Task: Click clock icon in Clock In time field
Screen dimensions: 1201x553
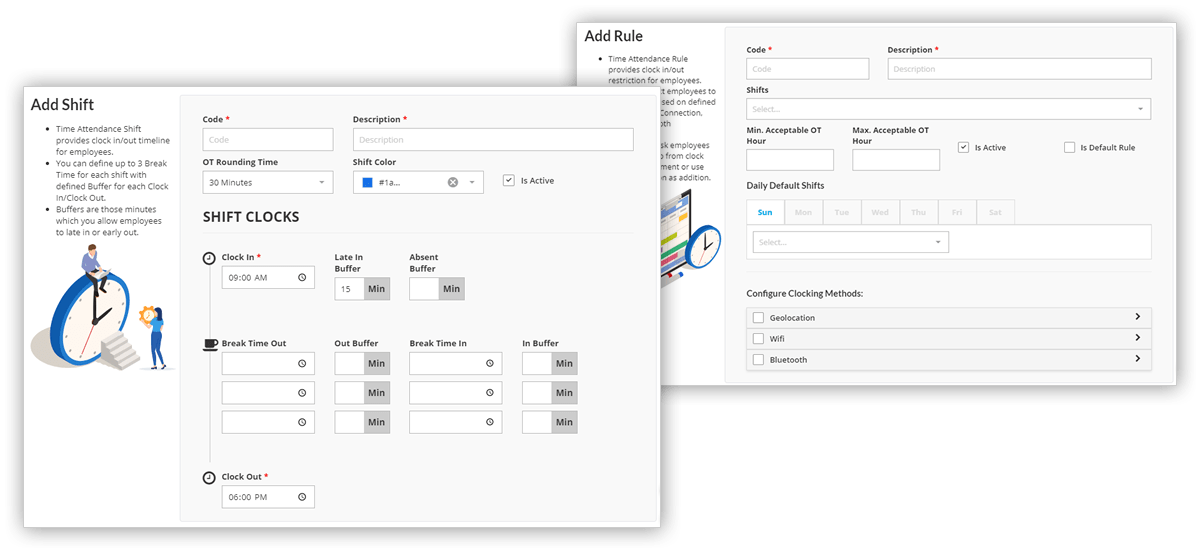Action: tap(302, 278)
